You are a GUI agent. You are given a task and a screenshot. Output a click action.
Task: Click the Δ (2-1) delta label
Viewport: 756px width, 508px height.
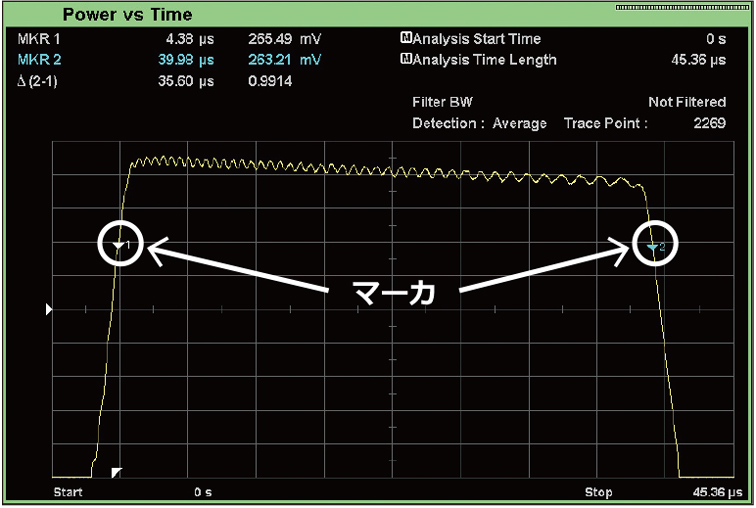pyautogui.click(x=37, y=81)
